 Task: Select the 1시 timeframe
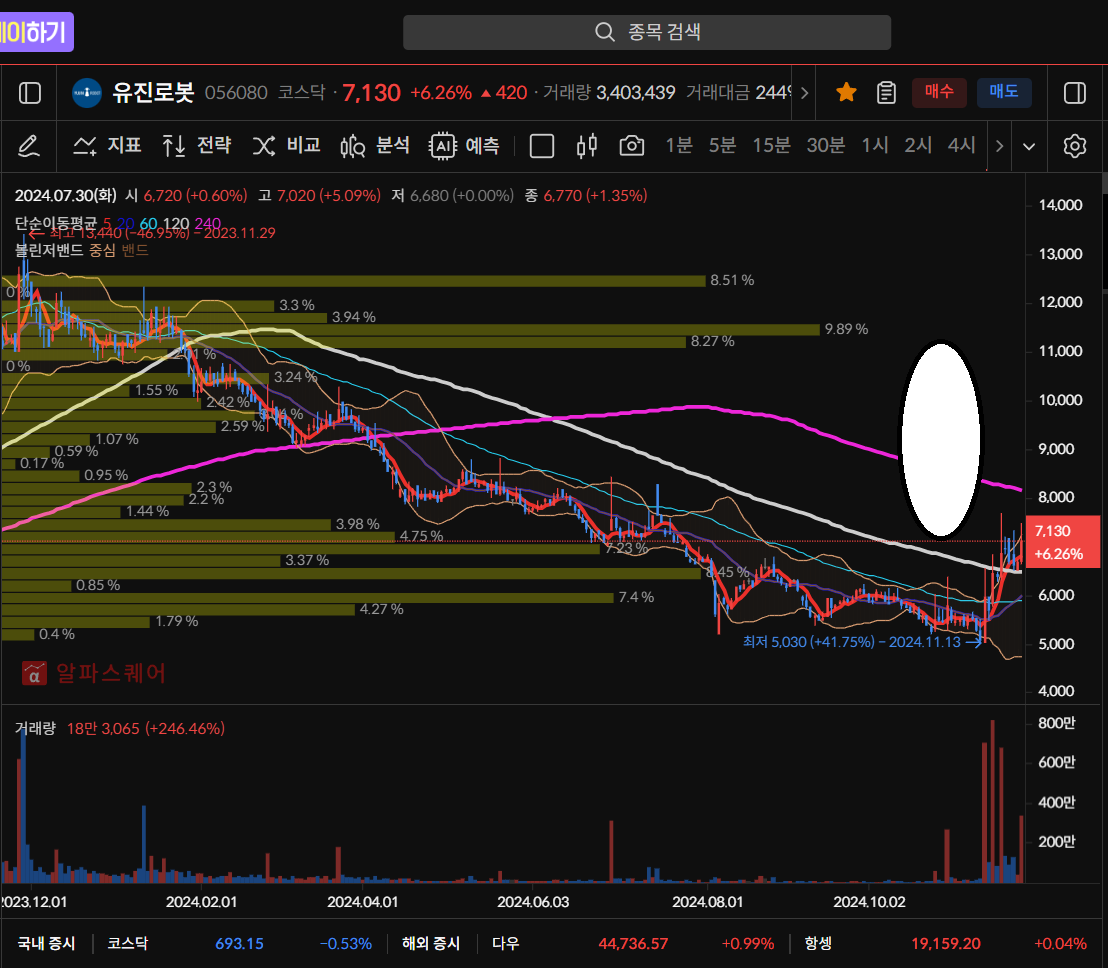coord(875,146)
